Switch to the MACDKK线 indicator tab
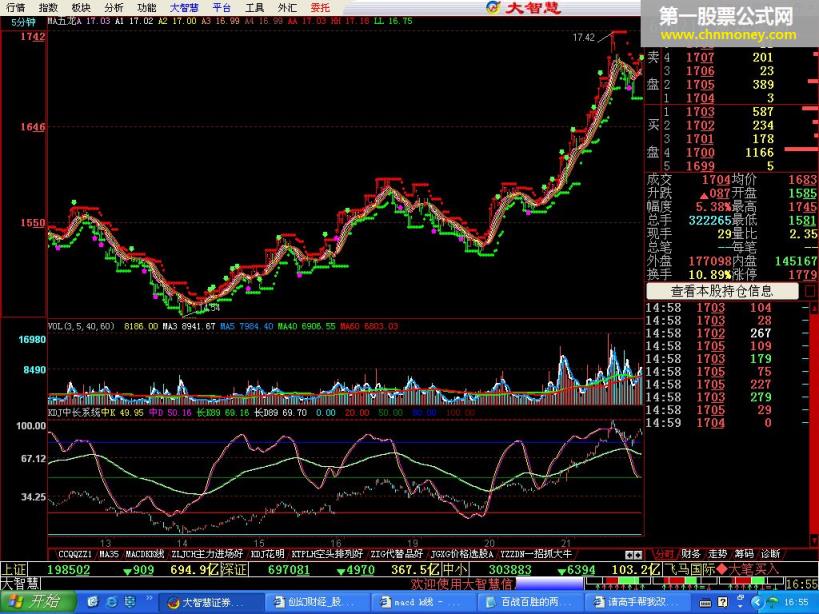Image resolution: width=819 pixels, height=614 pixels. click(x=145, y=554)
